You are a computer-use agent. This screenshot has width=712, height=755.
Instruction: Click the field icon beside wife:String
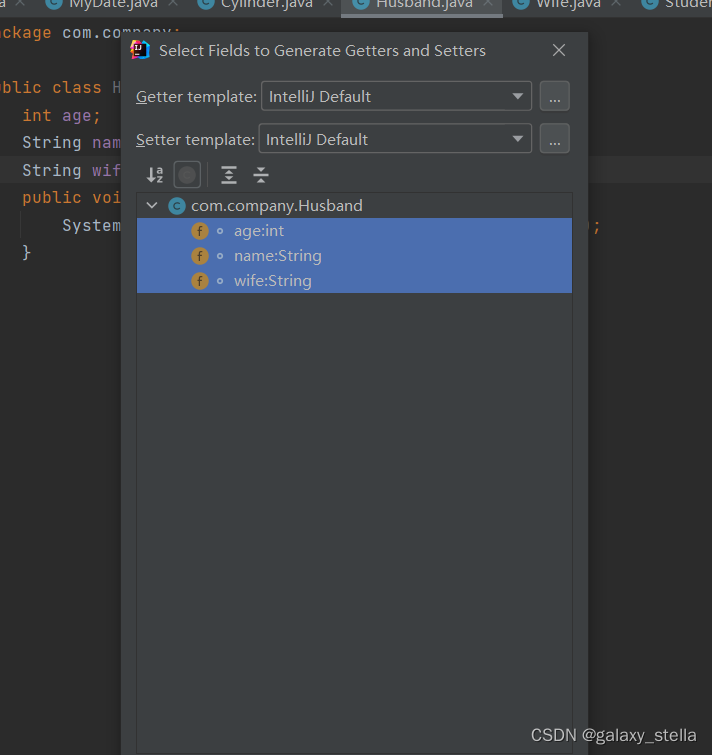(200, 281)
